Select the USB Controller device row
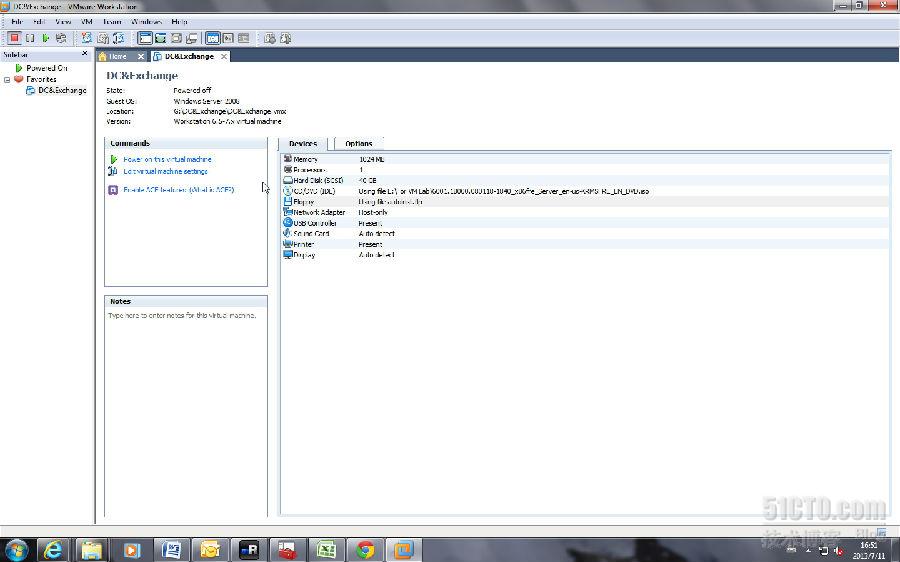The width and height of the screenshot is (900, 562). pos(585,223)
